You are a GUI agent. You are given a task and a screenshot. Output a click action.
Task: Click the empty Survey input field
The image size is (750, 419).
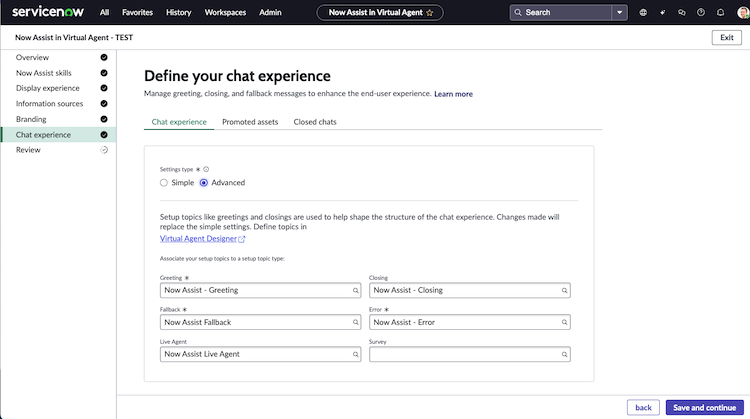click(x=470, y=354)
